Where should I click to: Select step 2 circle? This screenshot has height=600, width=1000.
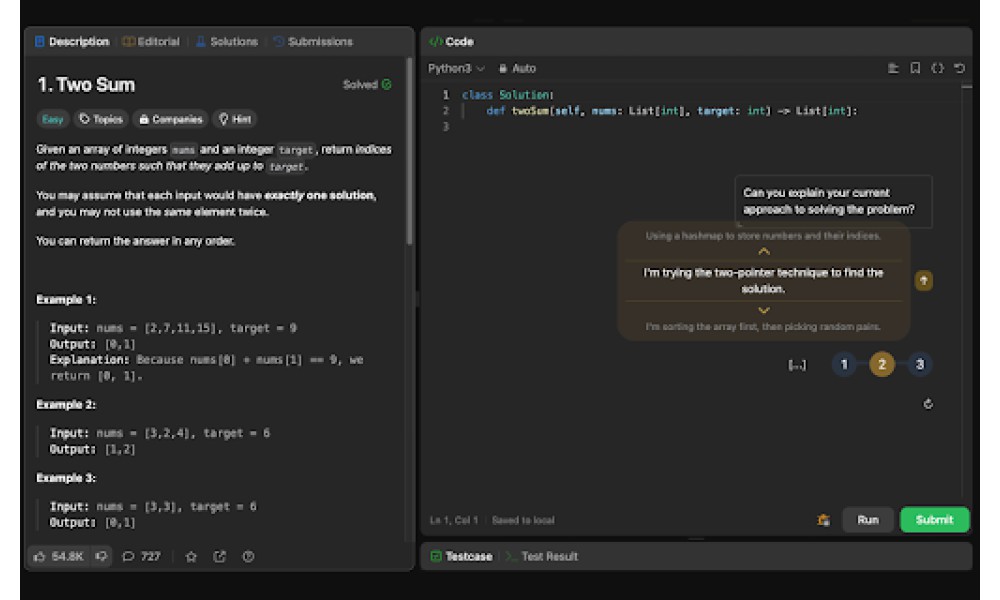881,364
